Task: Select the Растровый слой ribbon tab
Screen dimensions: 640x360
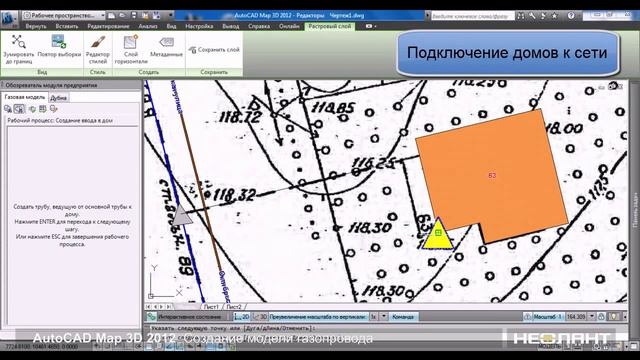Action: 329,26
